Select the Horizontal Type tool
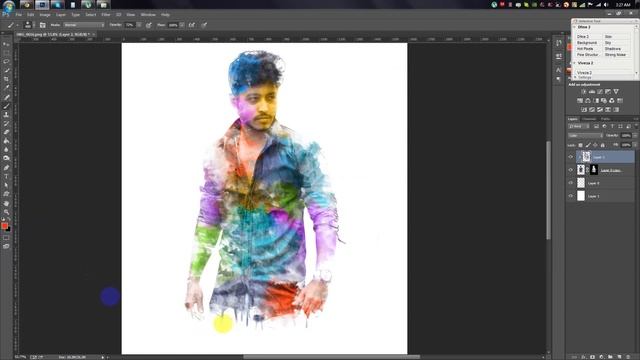 6,177
